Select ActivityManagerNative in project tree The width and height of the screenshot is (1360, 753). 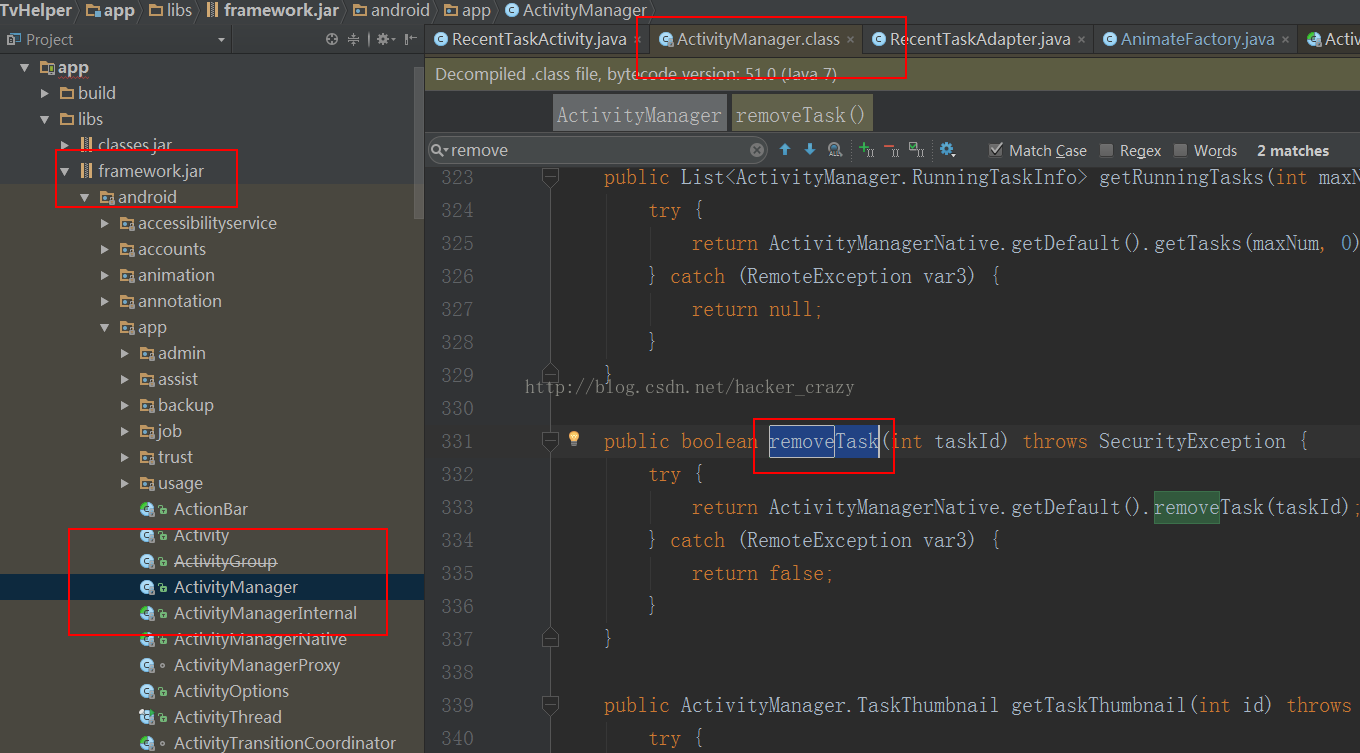click(260, 639)
